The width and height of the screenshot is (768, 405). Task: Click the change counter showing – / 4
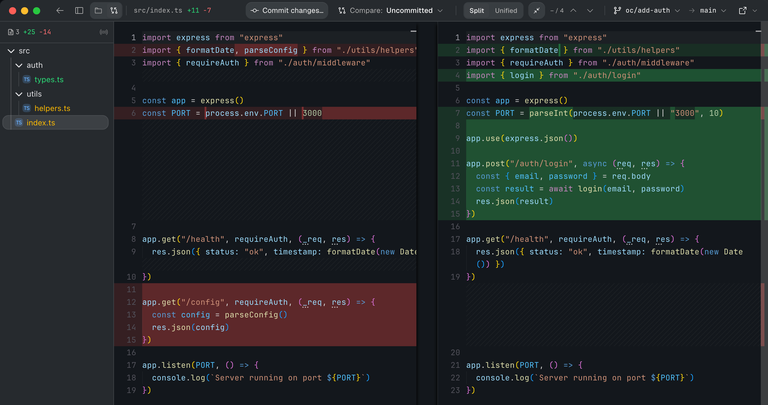(557, 10)
